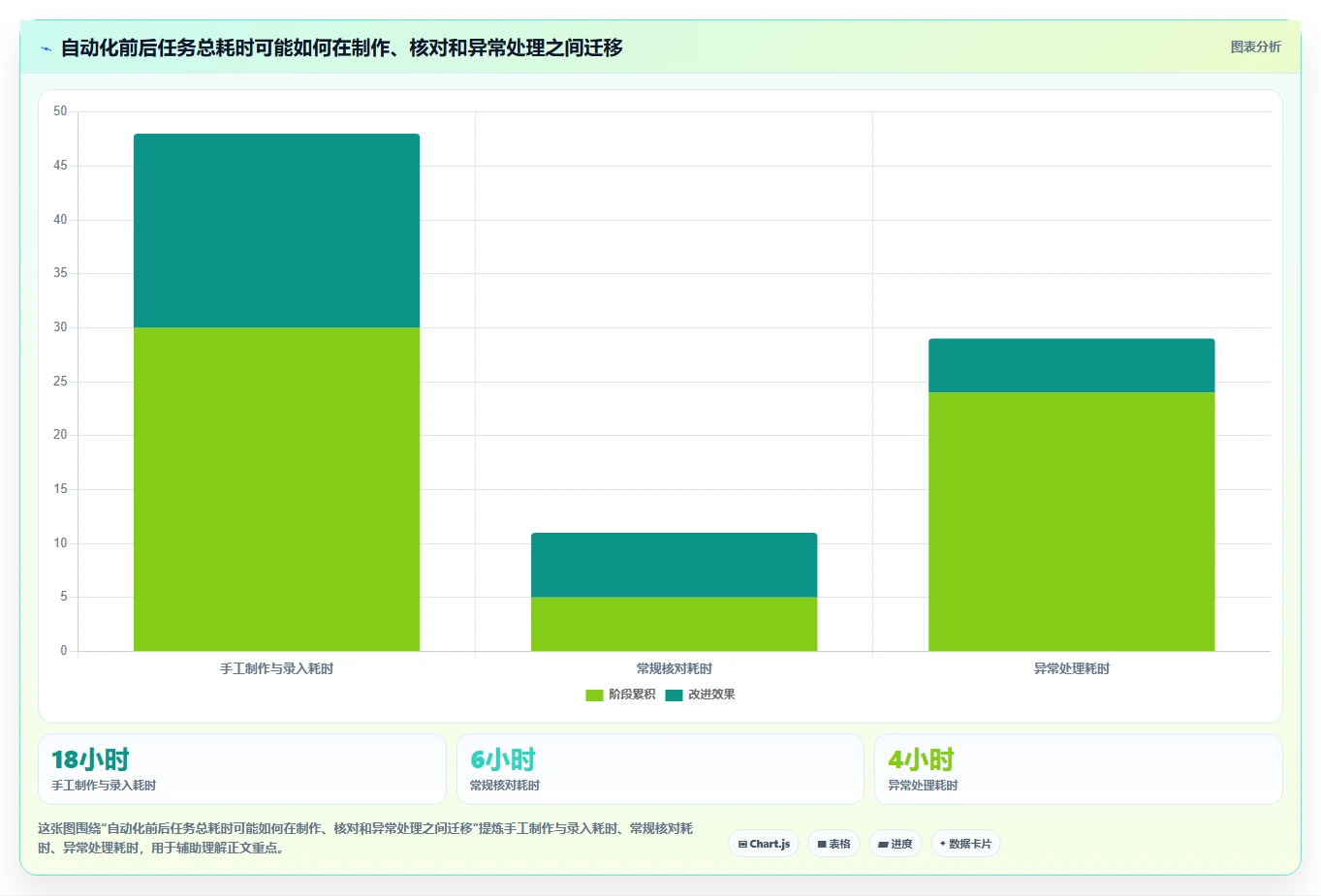Toggle the 改进效果 legend item
The height and width of the screenshot is (896, 1321).
pos(700,695)
